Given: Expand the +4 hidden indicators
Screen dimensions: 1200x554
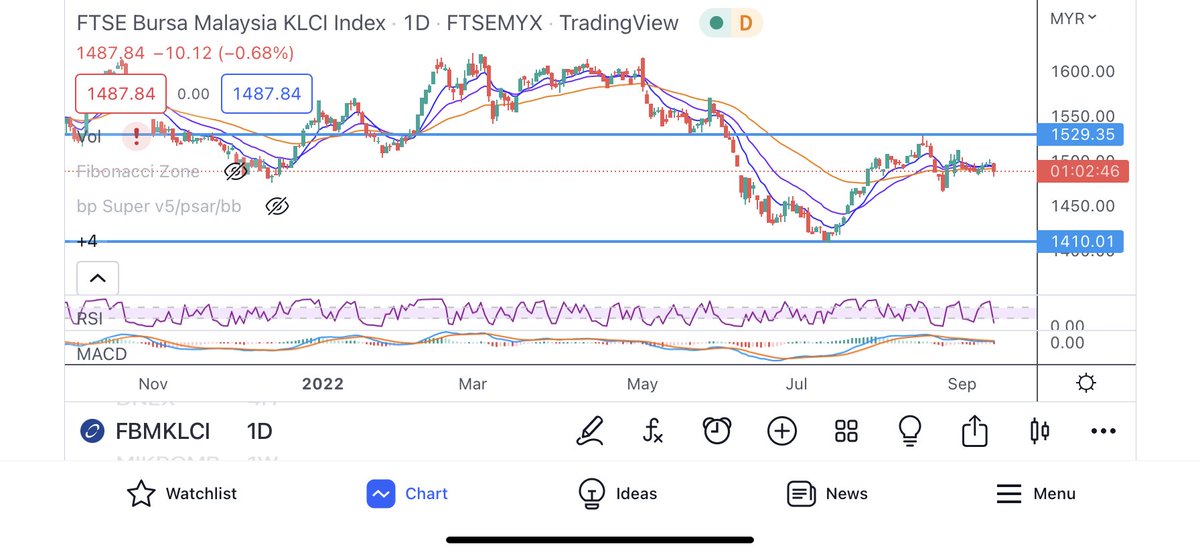Looking at the screenshot, I should click(87, 241).
